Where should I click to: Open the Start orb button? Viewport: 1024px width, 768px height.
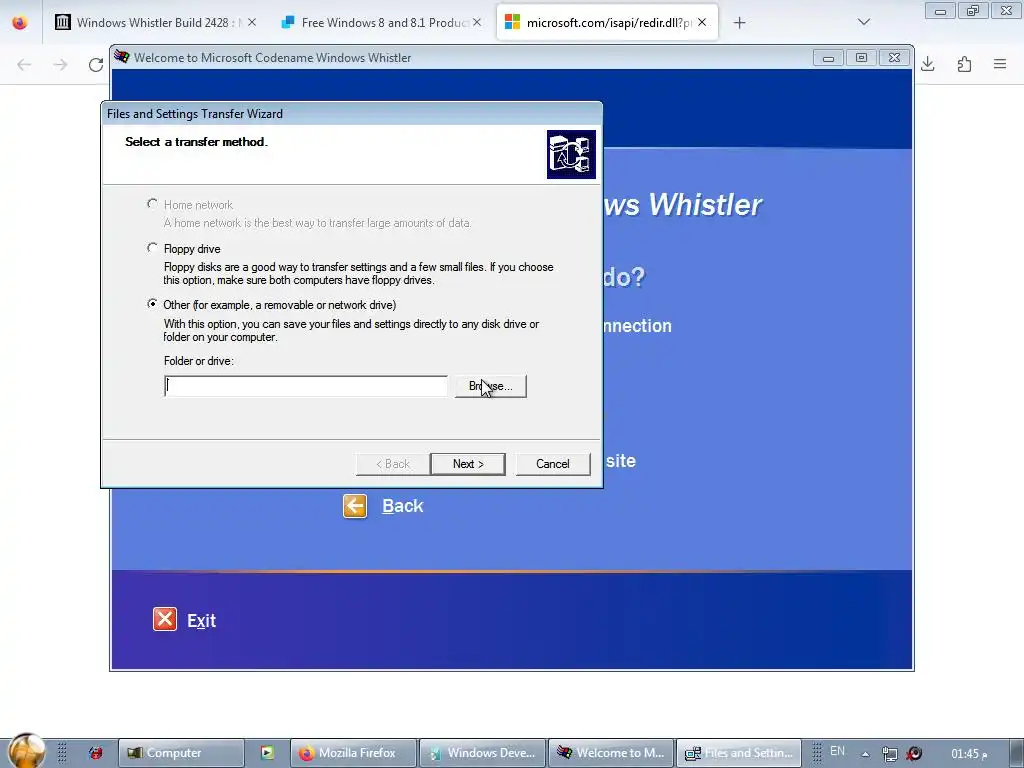point(26,751)
